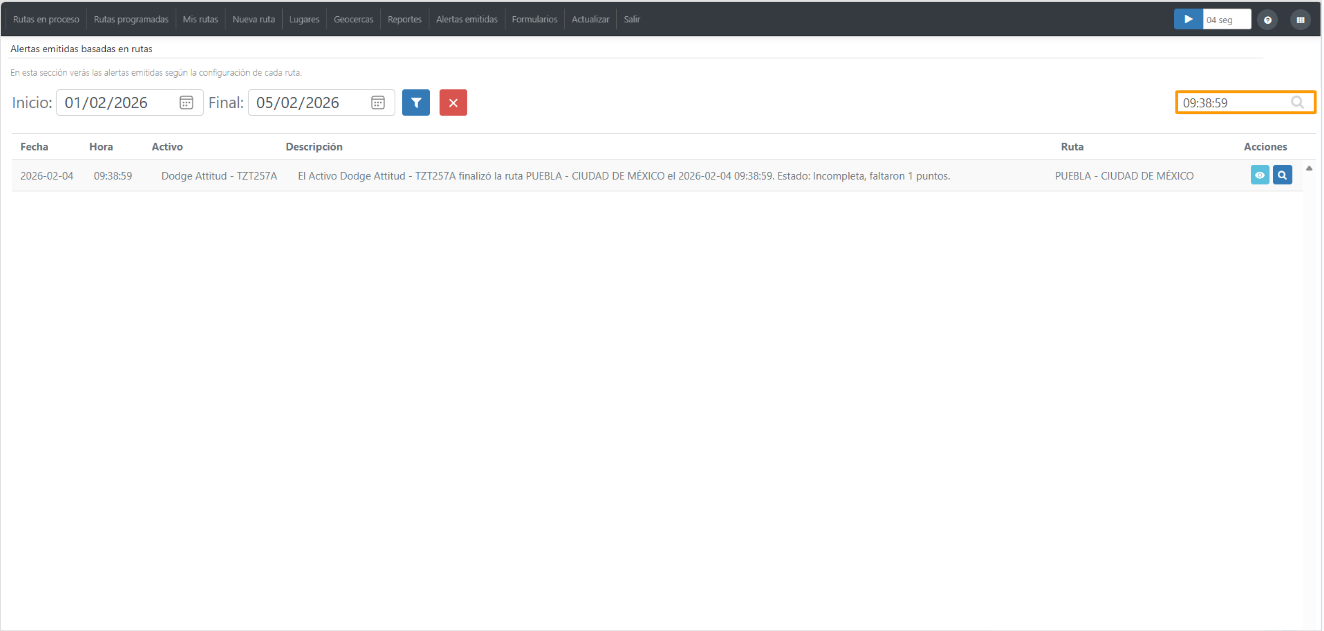This screenshot has height=631, width=1324.
Task: Click Actualizar to refresh data
Action: click(590, 19)
